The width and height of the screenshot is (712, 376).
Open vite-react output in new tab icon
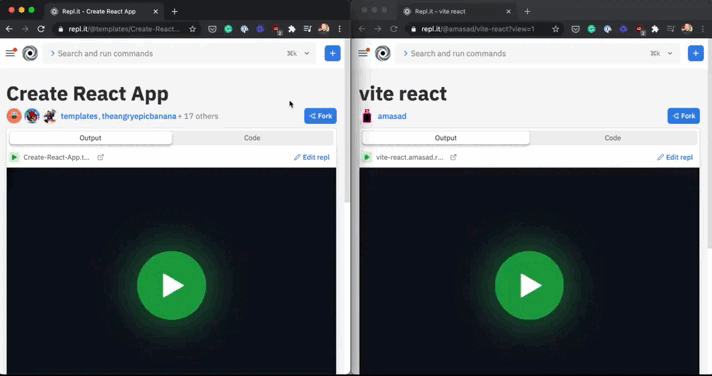453,157
